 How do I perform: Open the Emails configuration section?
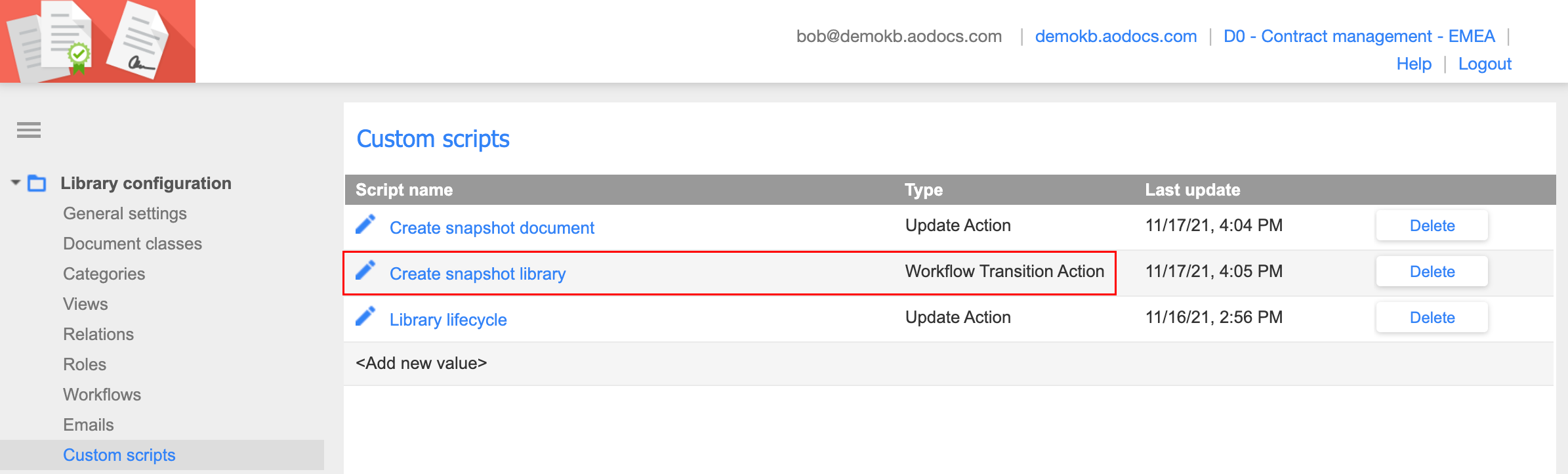[x=89, y=424]
